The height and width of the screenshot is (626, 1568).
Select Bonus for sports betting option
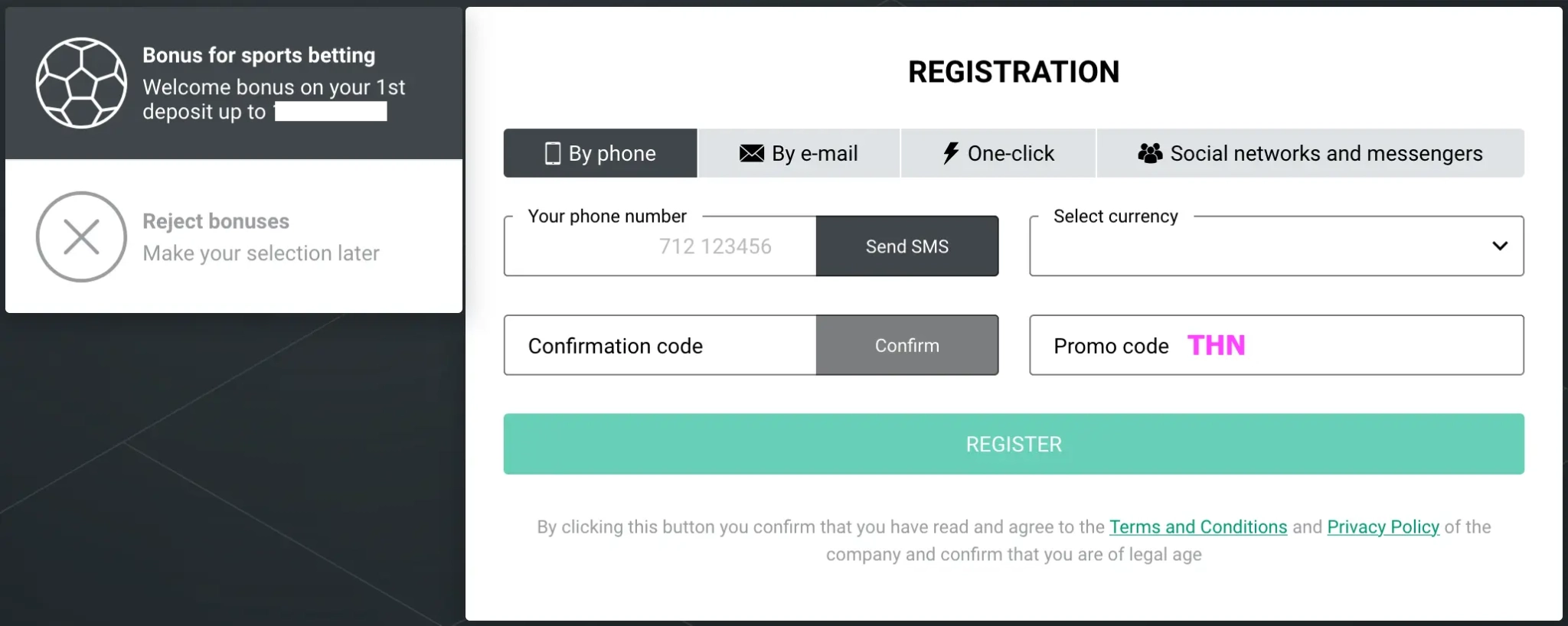click(234, 83)
